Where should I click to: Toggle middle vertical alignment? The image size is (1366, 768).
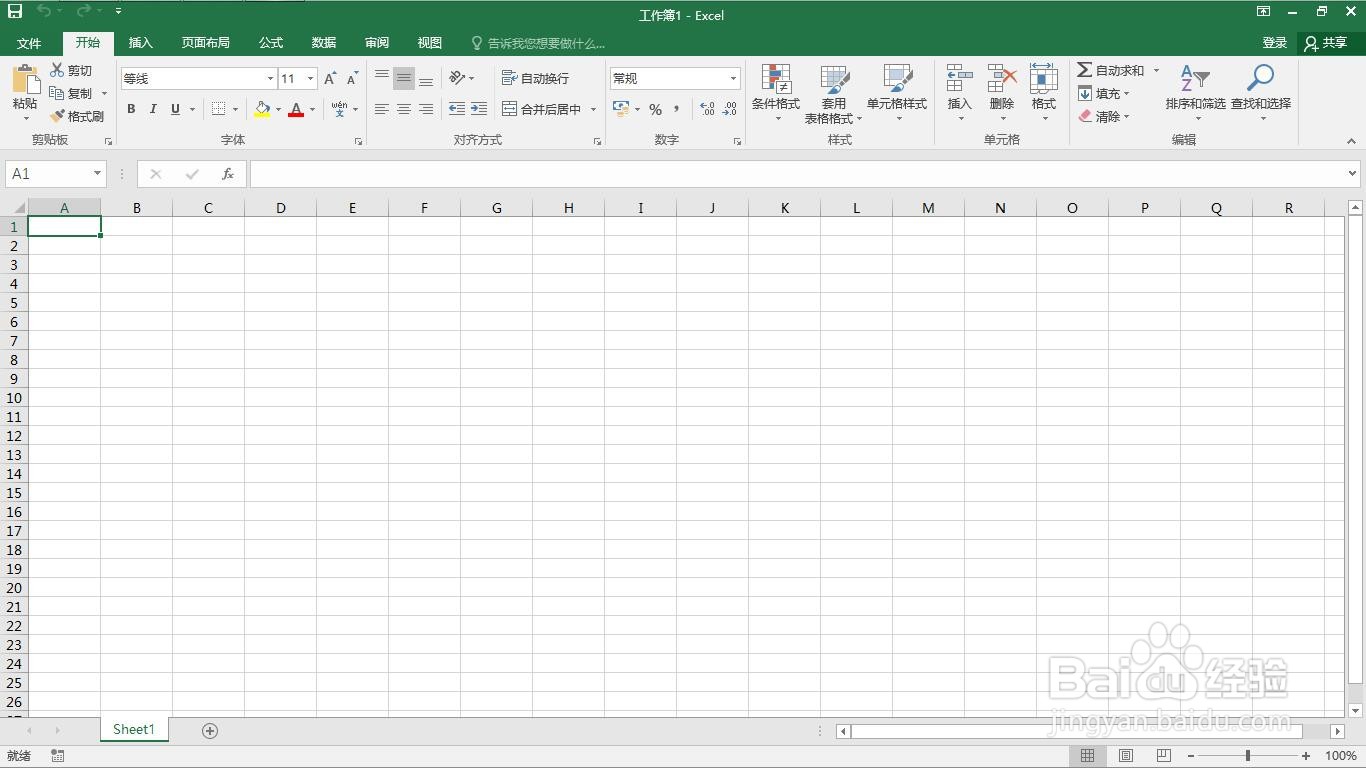click(404, 77)
